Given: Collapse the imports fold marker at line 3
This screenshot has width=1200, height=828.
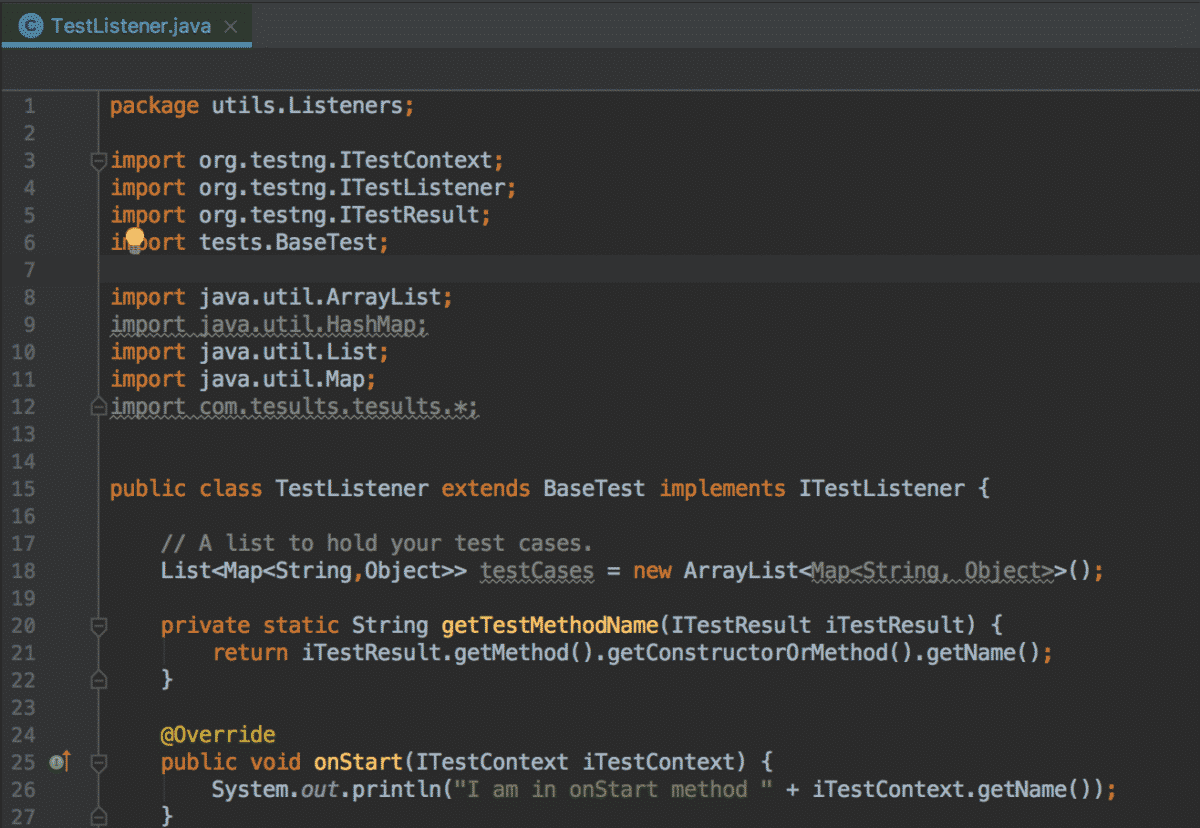Looking at the screenshot, I should pos(98,160).
